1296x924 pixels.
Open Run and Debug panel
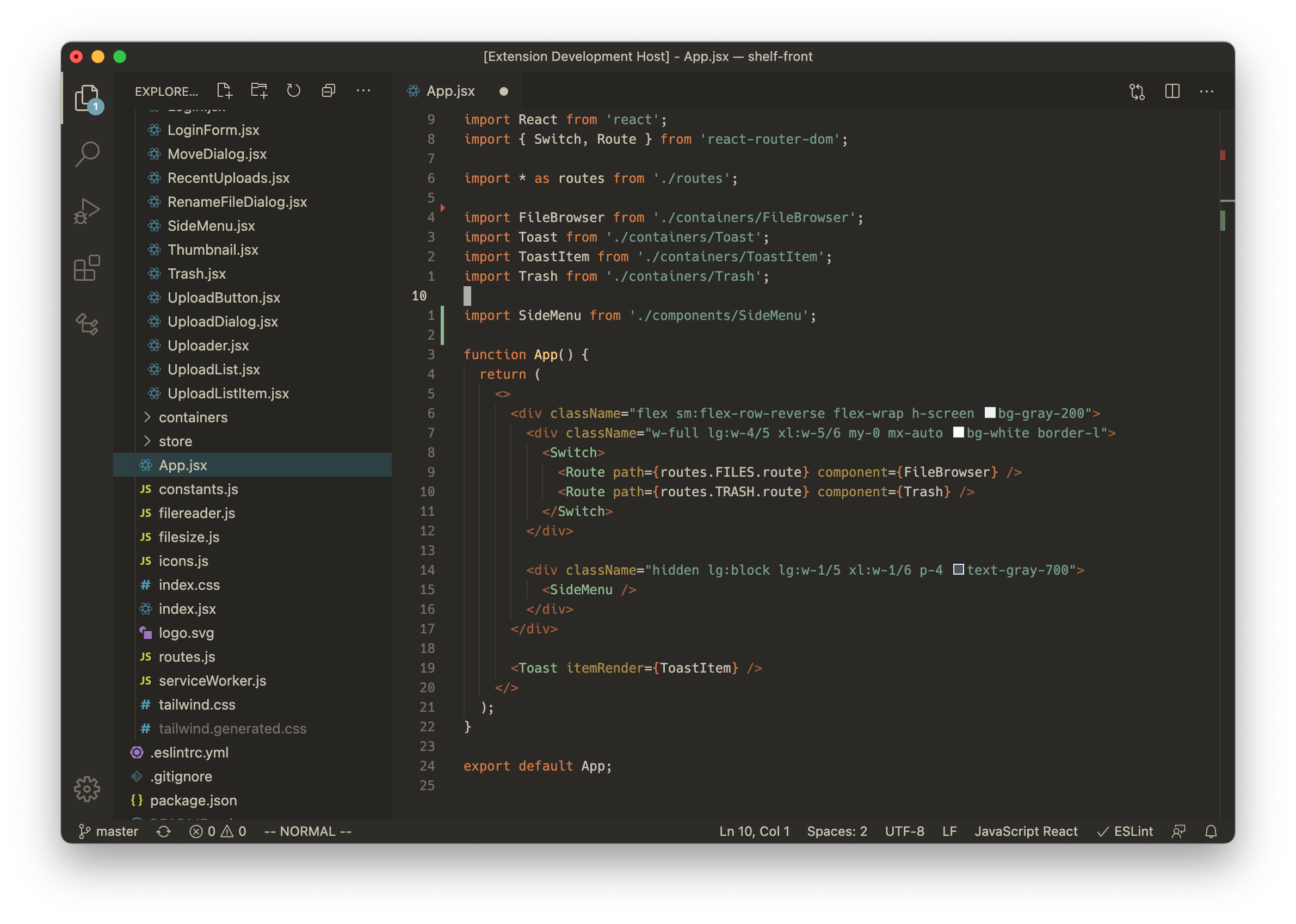(x=87, y=211)
